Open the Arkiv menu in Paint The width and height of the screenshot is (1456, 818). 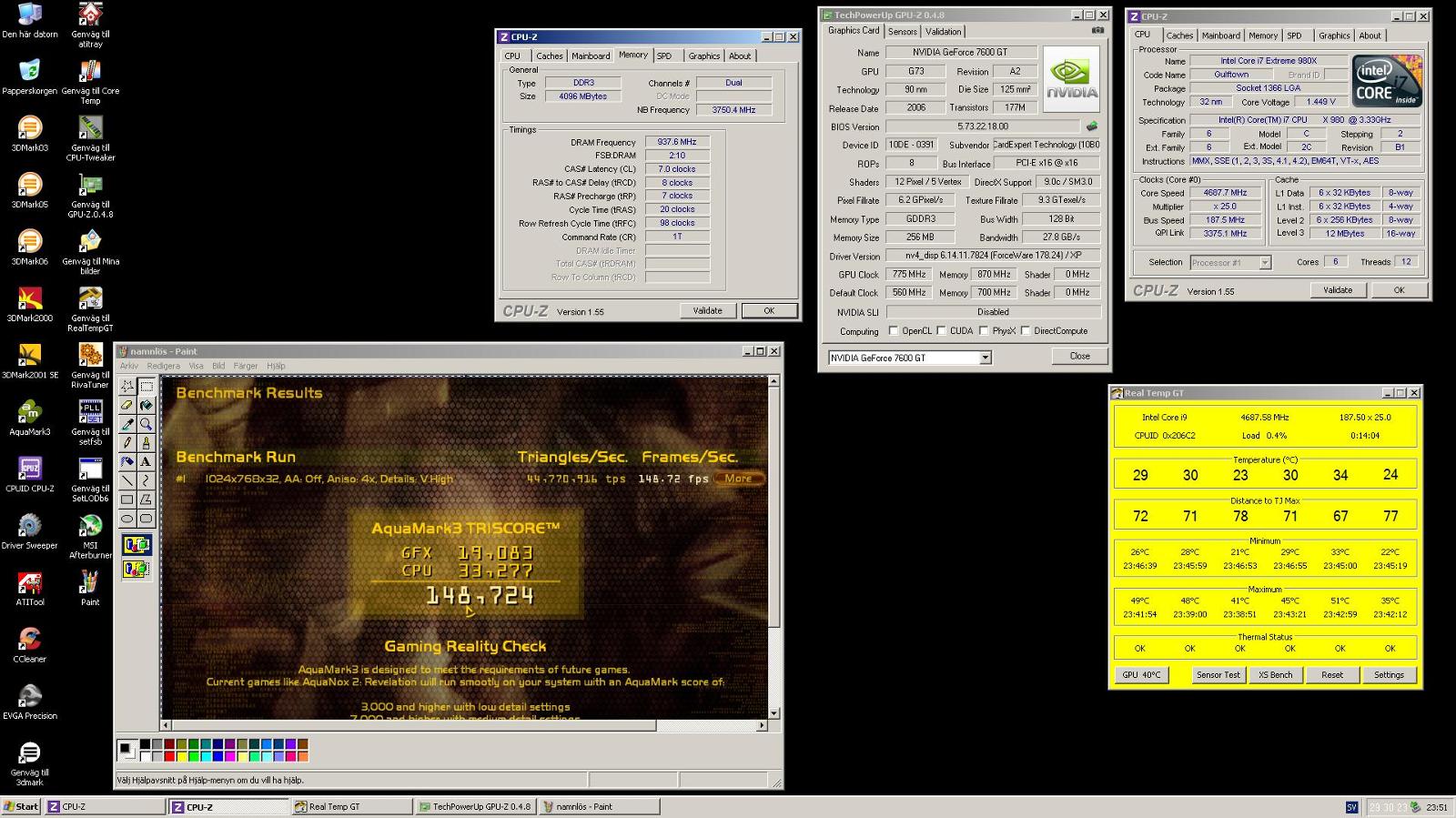tap(129, 366)
